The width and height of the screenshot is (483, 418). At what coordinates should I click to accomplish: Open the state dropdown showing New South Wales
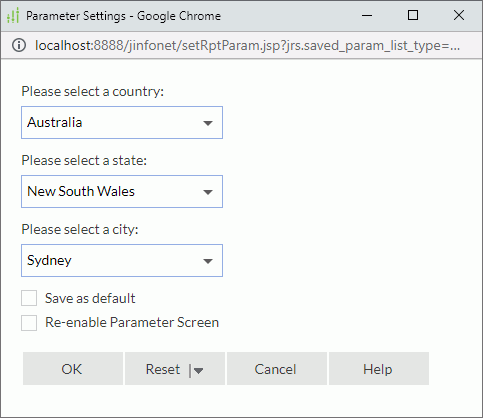point(122,192)
